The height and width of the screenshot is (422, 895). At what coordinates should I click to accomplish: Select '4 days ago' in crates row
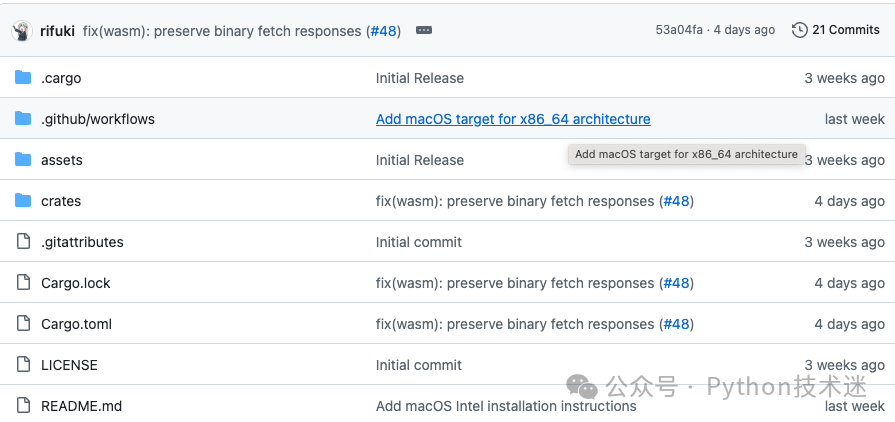tap(849, 202)
